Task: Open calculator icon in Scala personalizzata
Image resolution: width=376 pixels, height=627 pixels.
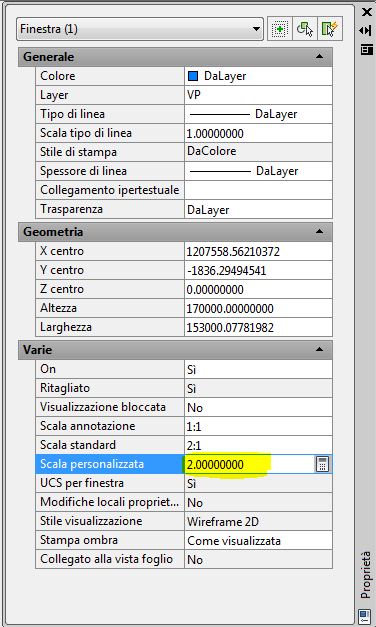Action: click(x=322, y=464)
